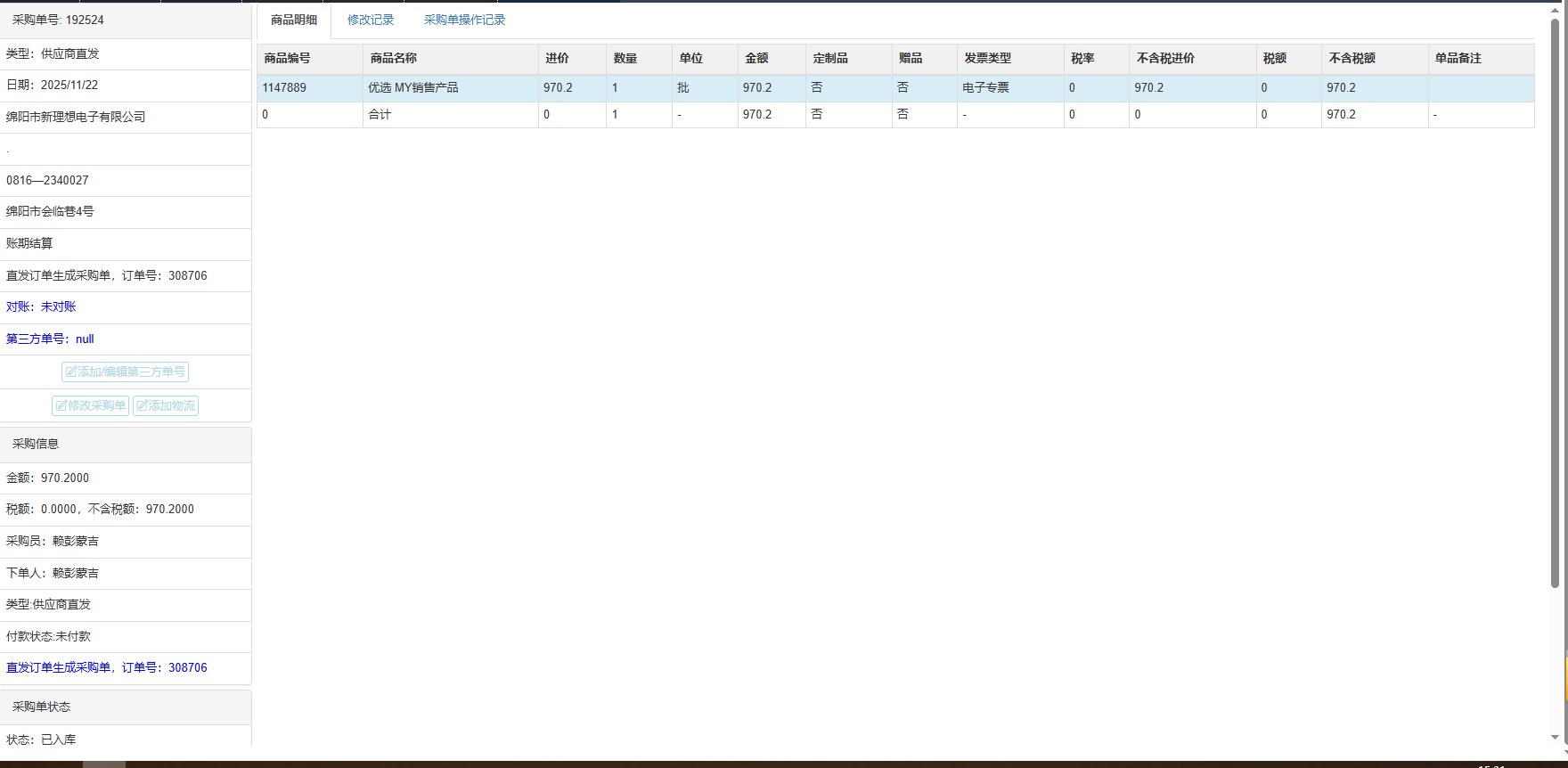The image size is (1568, 768).
Task: Click the 商品编号 column header
Action: pos(287,59)
